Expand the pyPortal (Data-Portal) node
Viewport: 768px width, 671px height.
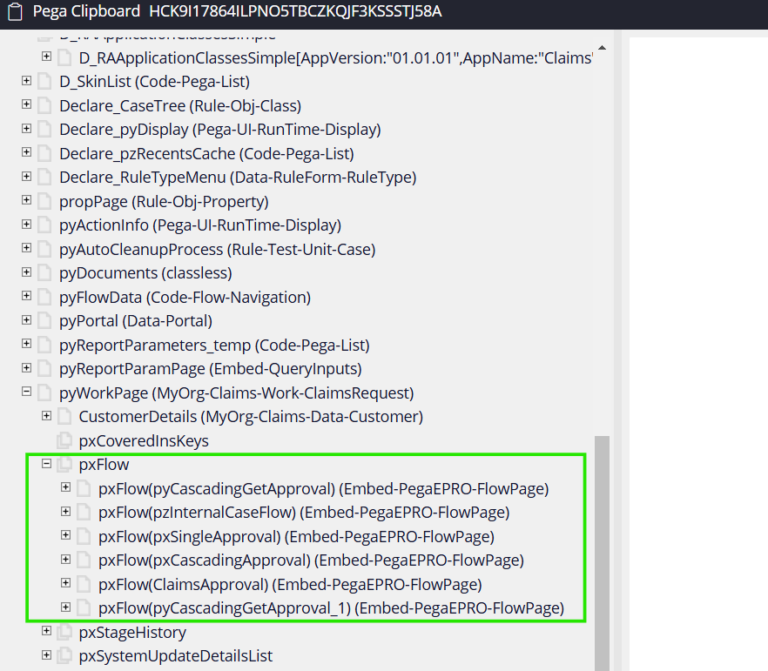(26, 320)
